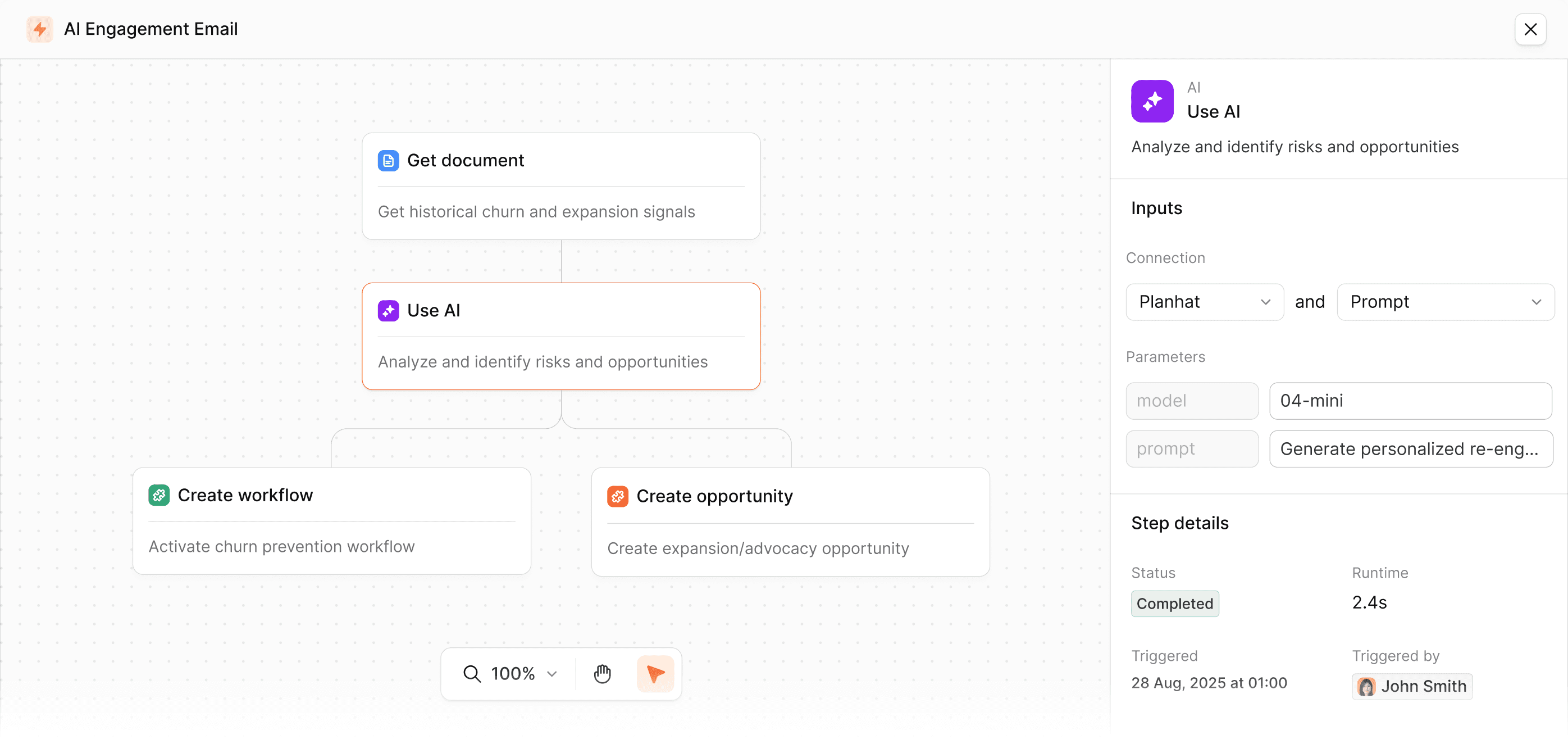Image resolution: width=1568 pixels, height=753 pixels.
Task: Click large purple Use AI panel icon
Action: pyautogui.click(x=1152, y=101)
